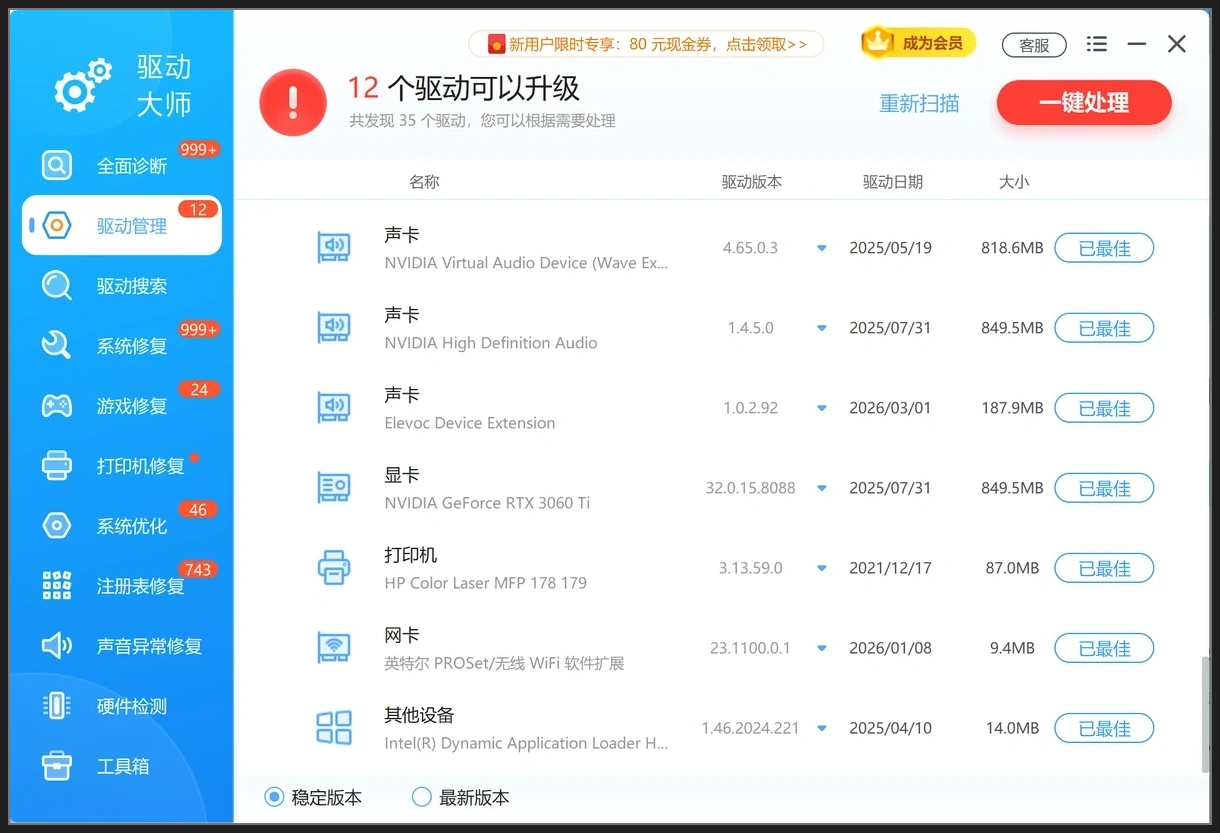Click the 驱动大师 gear logo

(x=83, y=85)
